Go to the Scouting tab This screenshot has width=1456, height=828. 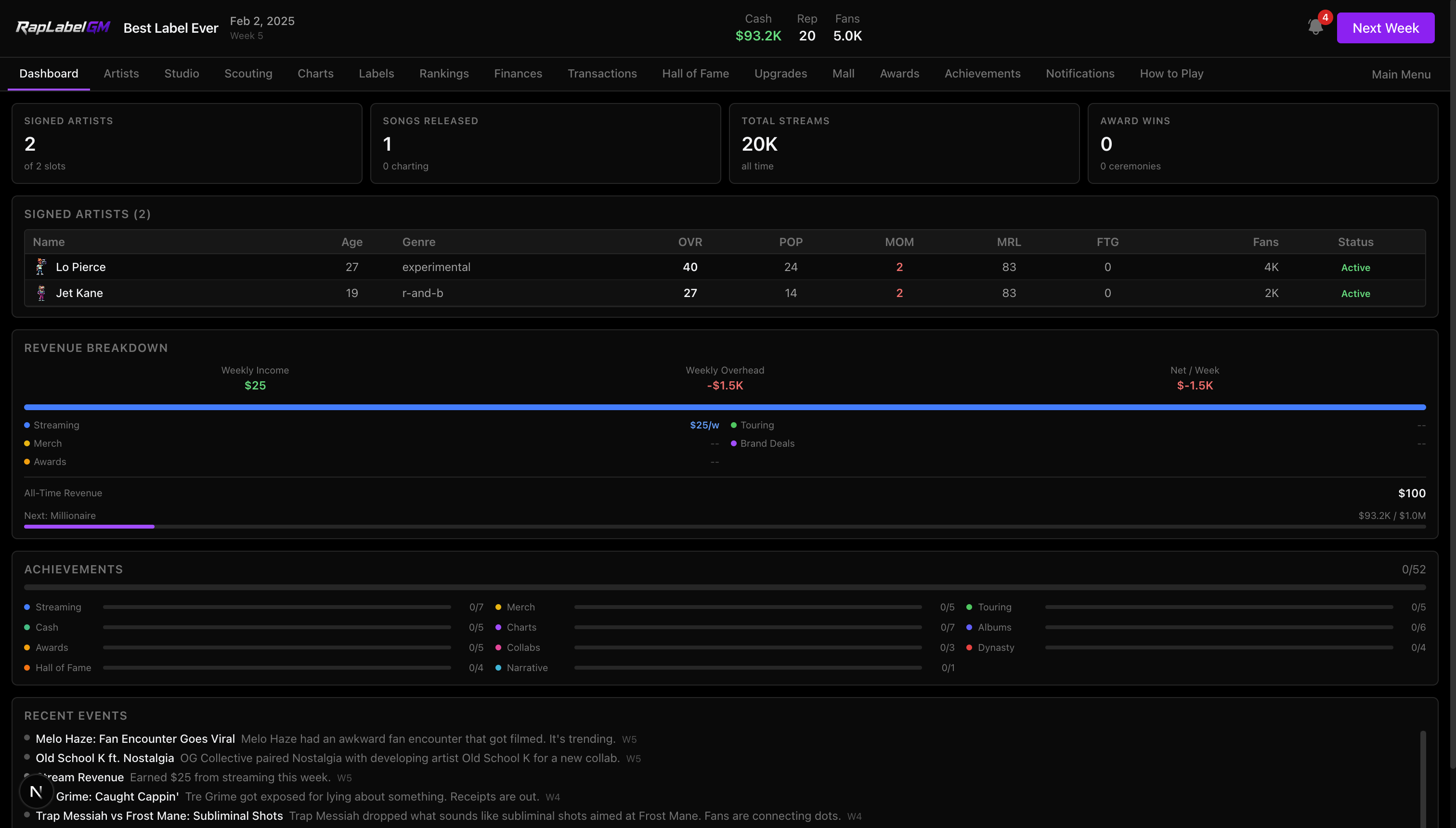click(248, 73)
